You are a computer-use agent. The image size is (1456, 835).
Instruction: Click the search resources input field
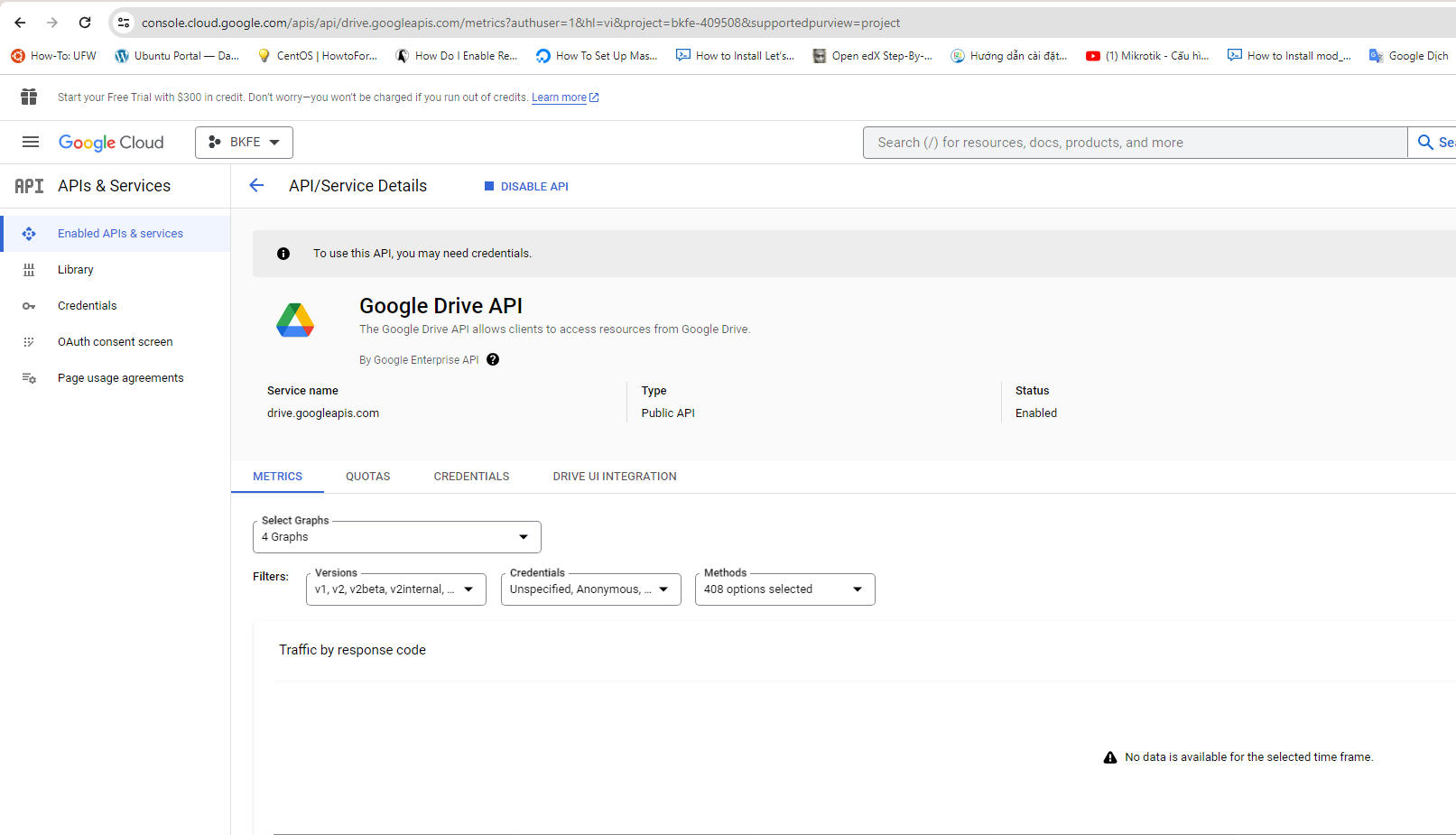pos(1135,143)
